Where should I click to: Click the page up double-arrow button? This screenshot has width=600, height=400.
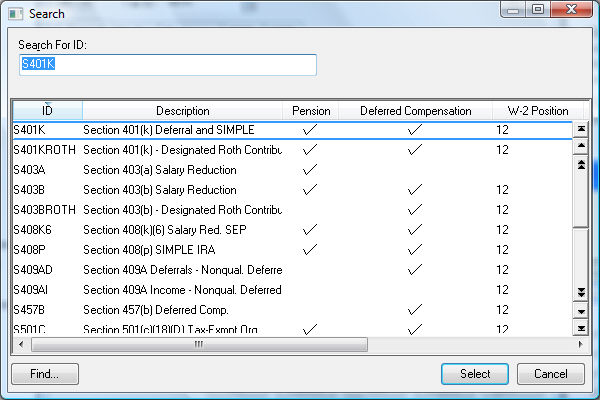[580, 163]
